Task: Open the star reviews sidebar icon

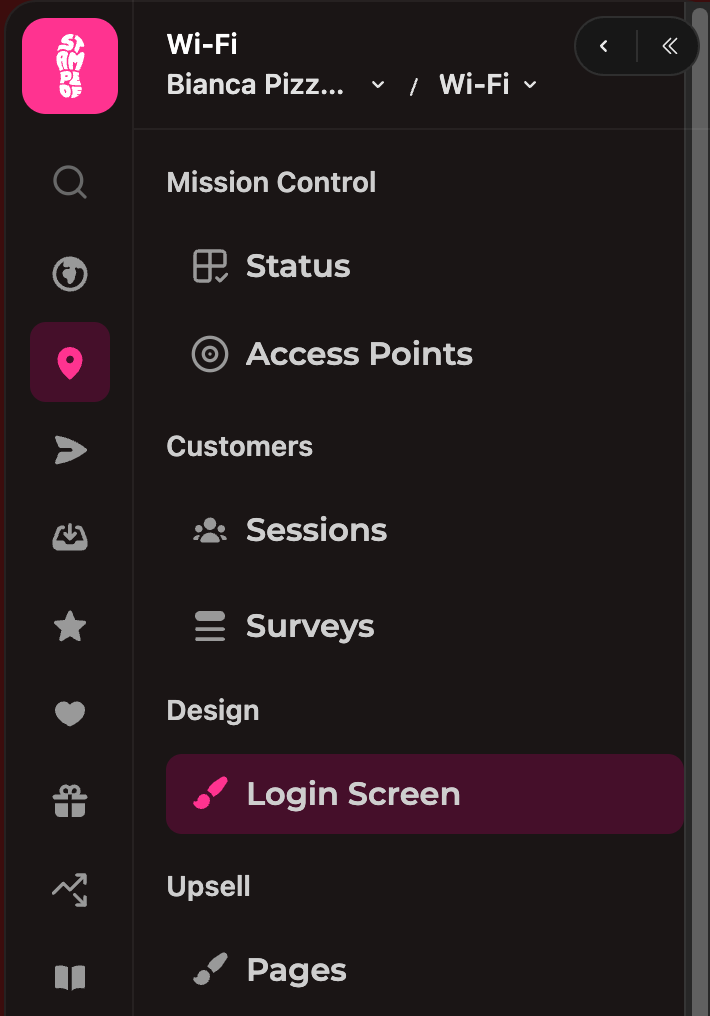Action: point(70,627)
